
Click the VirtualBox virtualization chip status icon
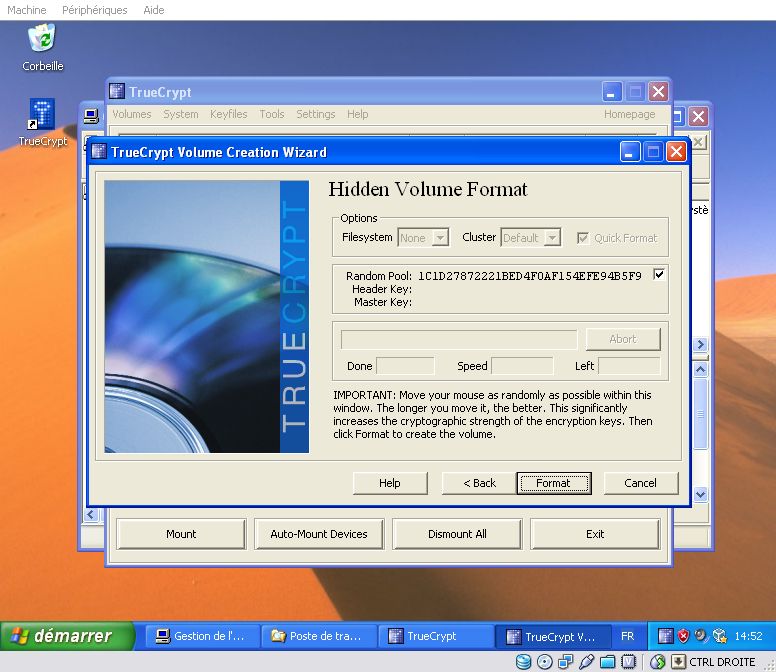628,662
